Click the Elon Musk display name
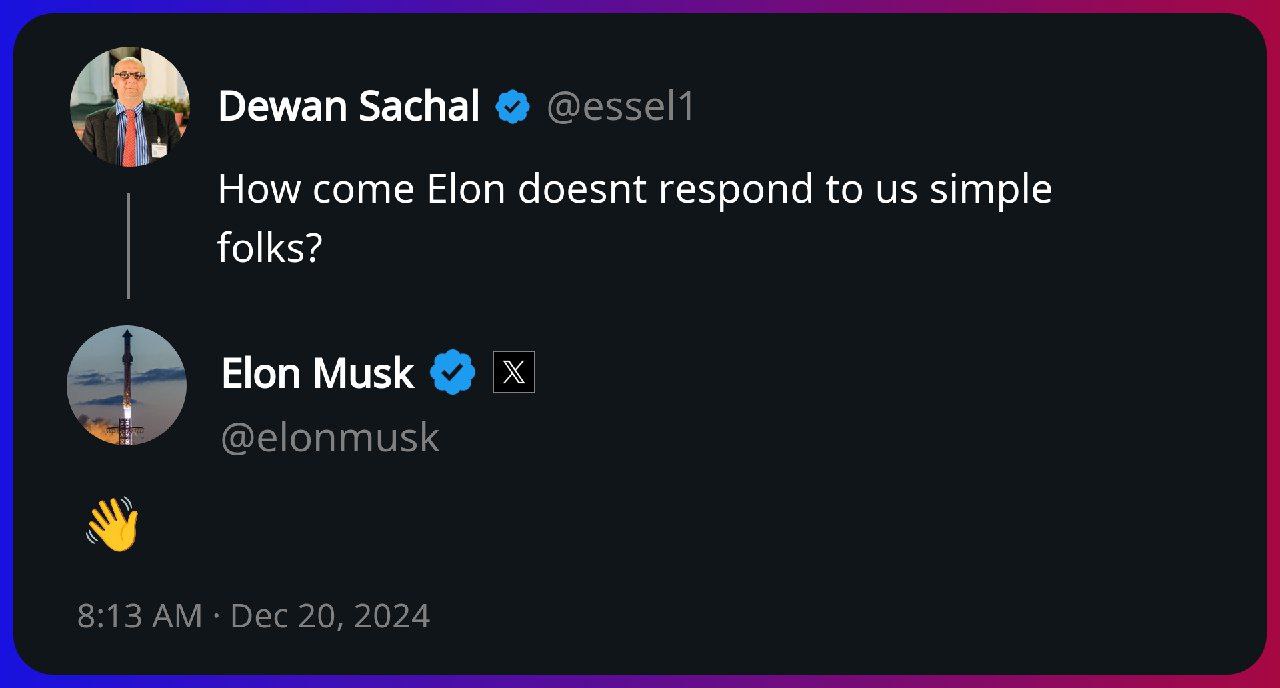This screenshot has height=688, width=1280. 317,373
